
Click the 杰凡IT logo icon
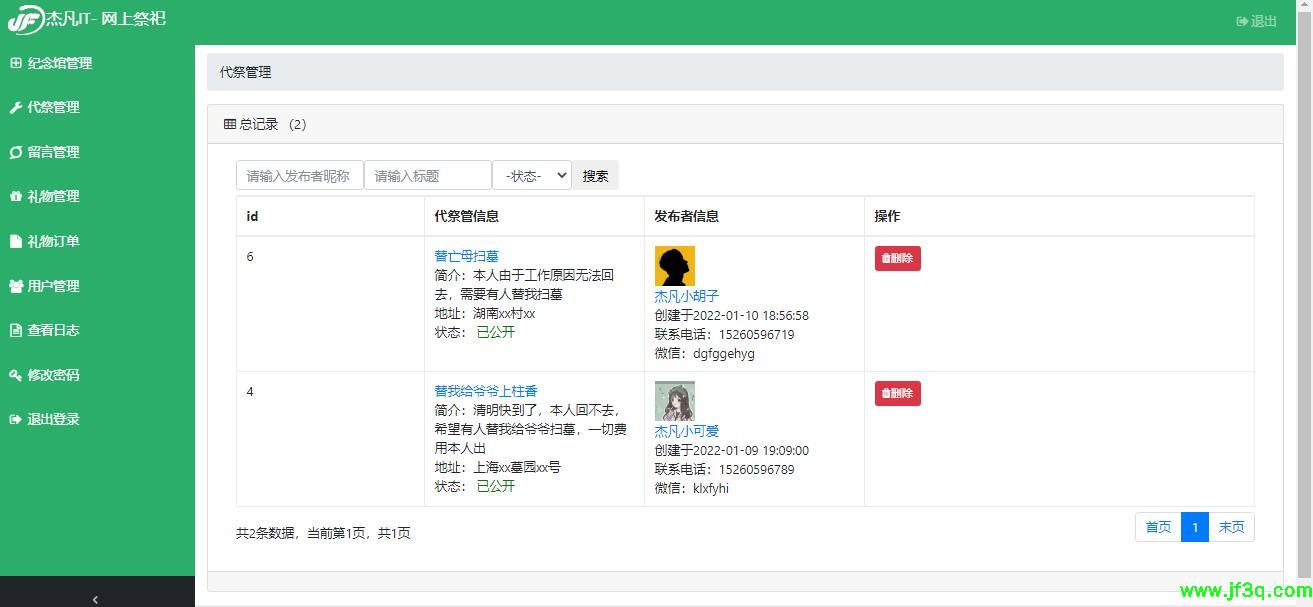[x=25, y=19]
